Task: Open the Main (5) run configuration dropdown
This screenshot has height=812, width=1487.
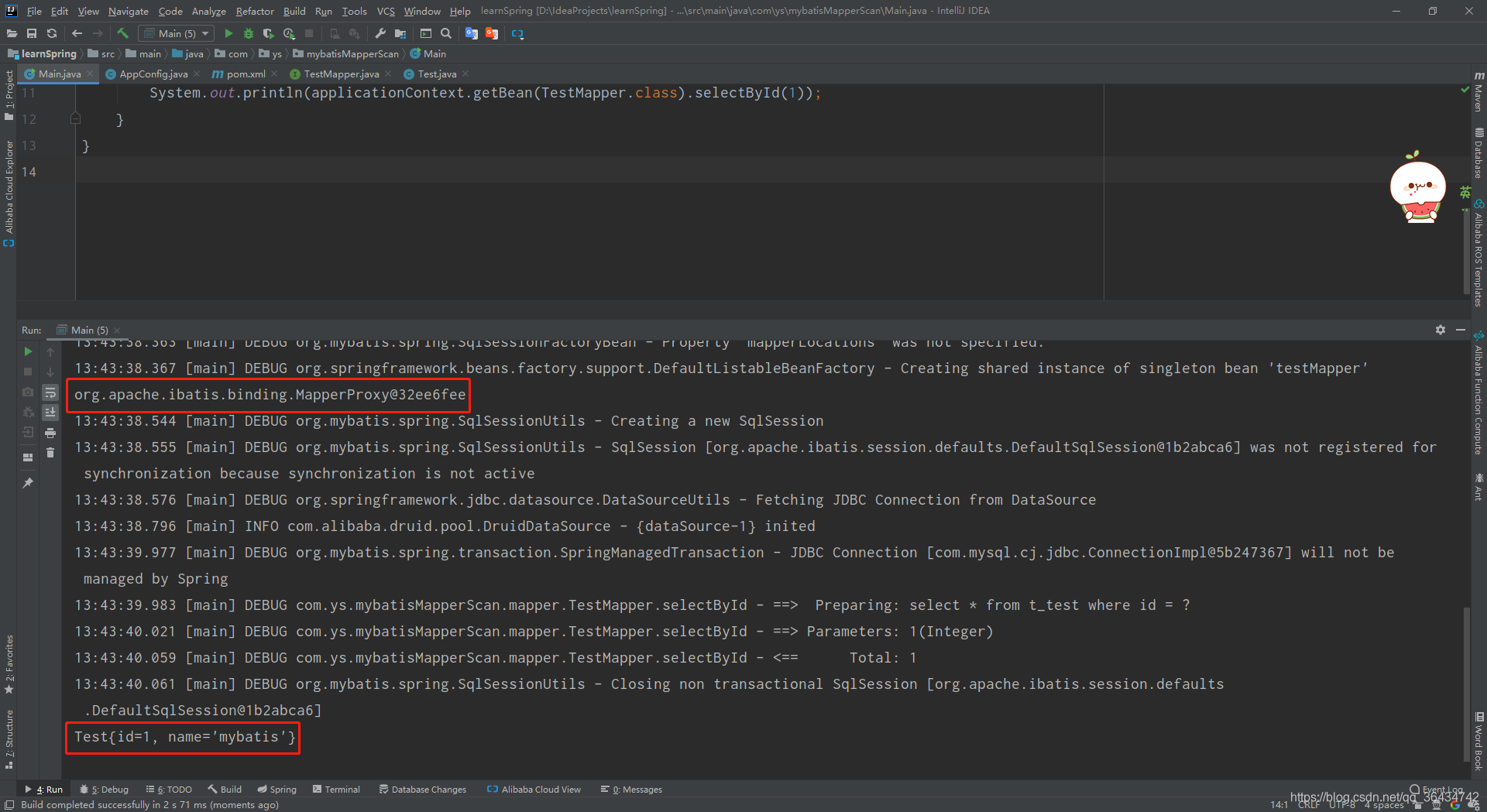Action: [x=177, y=33]
